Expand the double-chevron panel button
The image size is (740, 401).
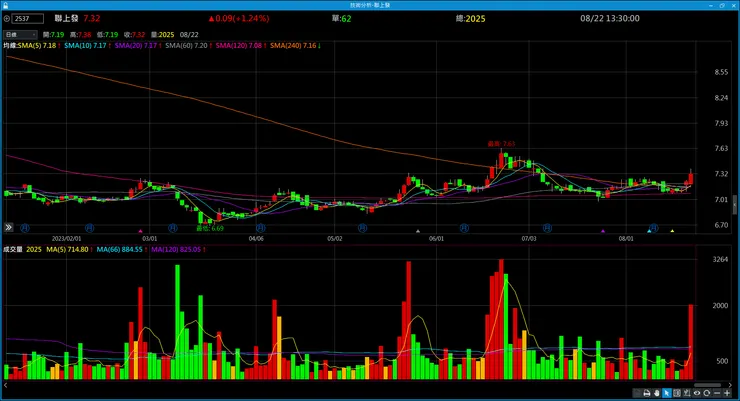click(x=8, y=227)
